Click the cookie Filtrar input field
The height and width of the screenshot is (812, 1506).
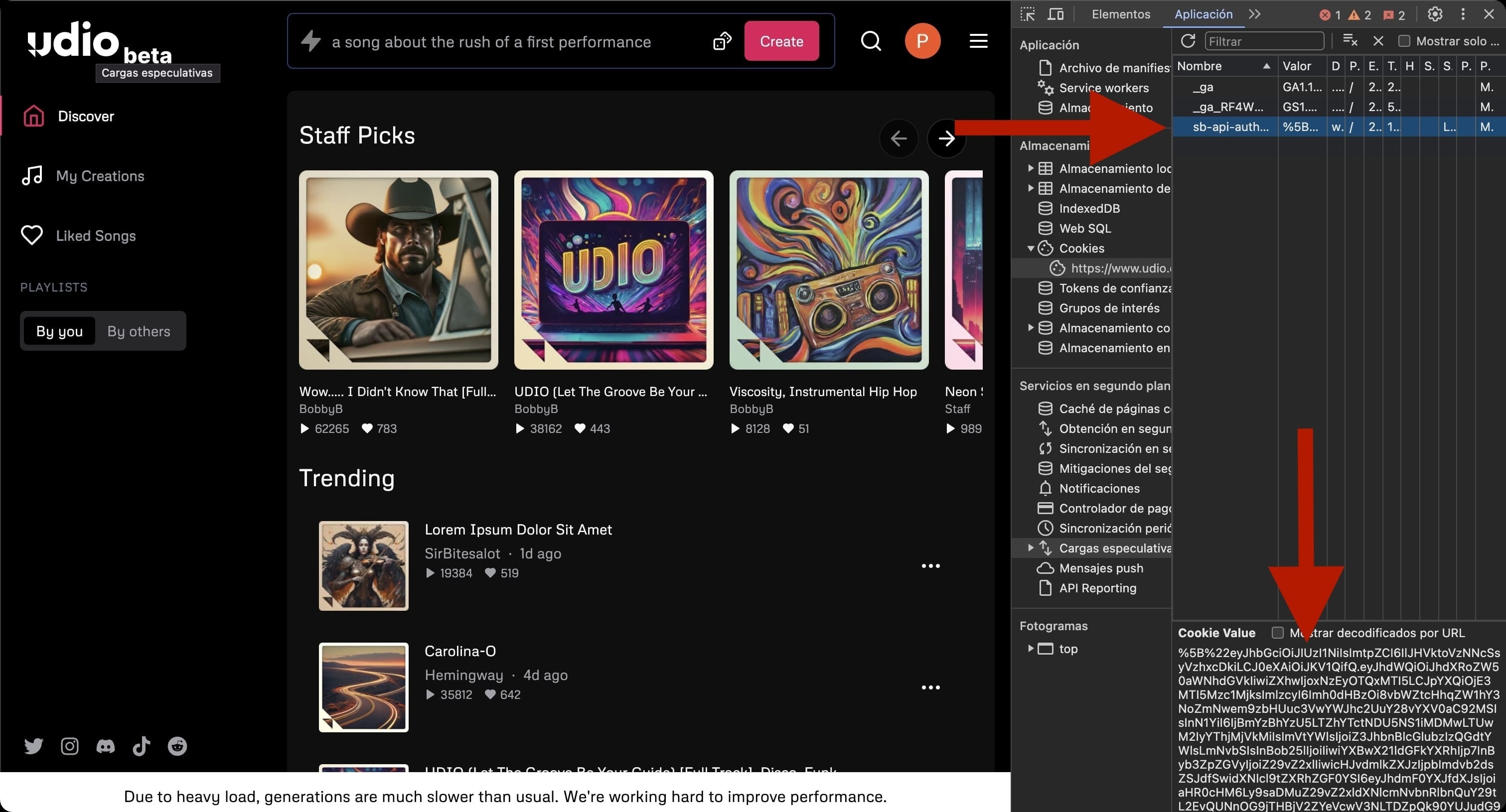[x=1264, y=41]
